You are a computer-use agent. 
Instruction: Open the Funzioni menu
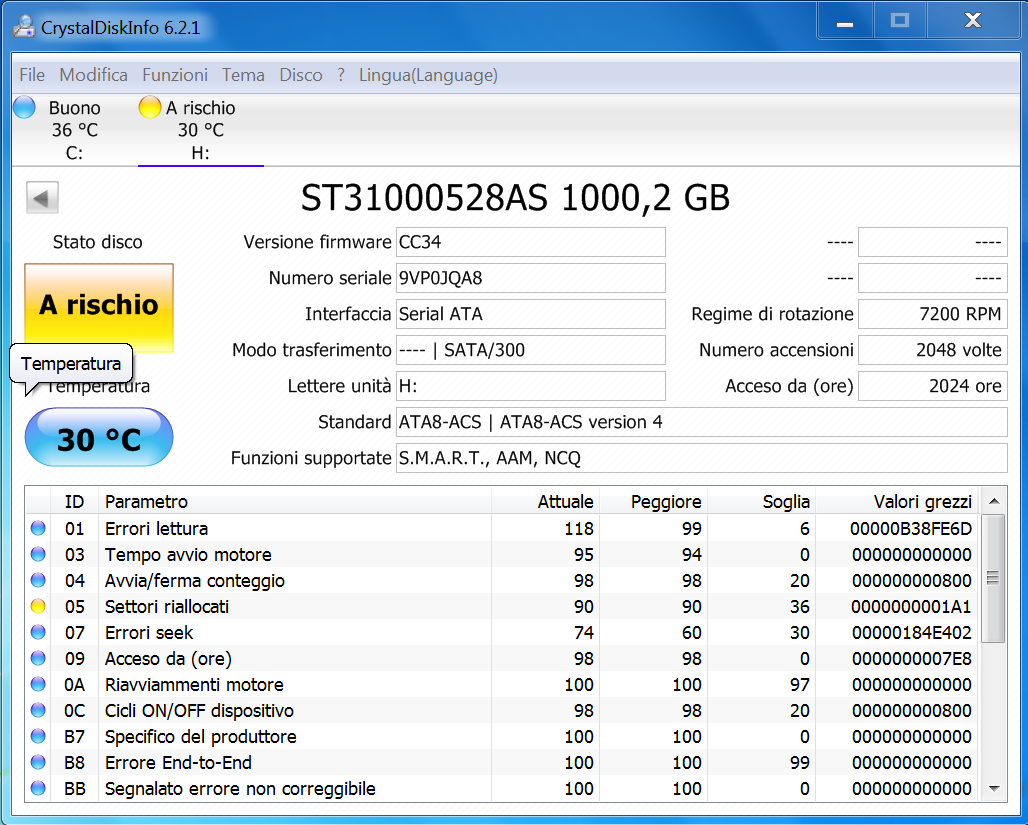click(175, 75)
